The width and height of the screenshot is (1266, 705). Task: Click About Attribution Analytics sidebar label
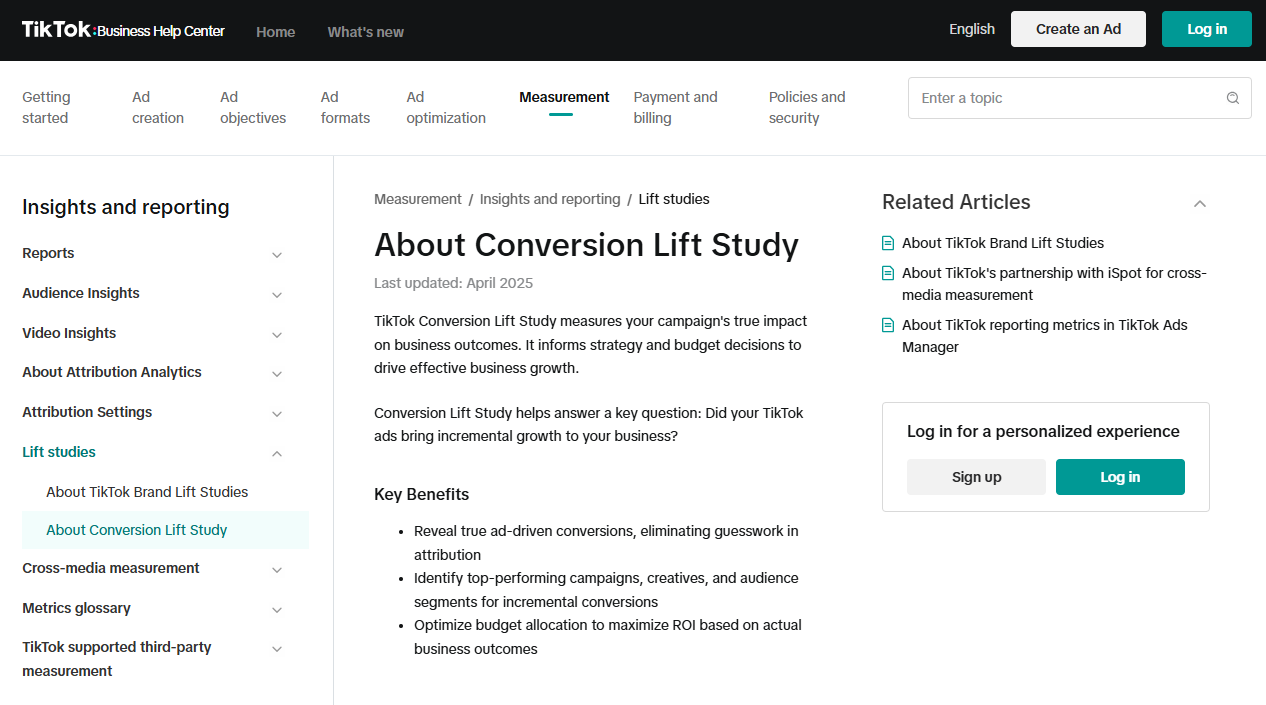coord(112,372)
